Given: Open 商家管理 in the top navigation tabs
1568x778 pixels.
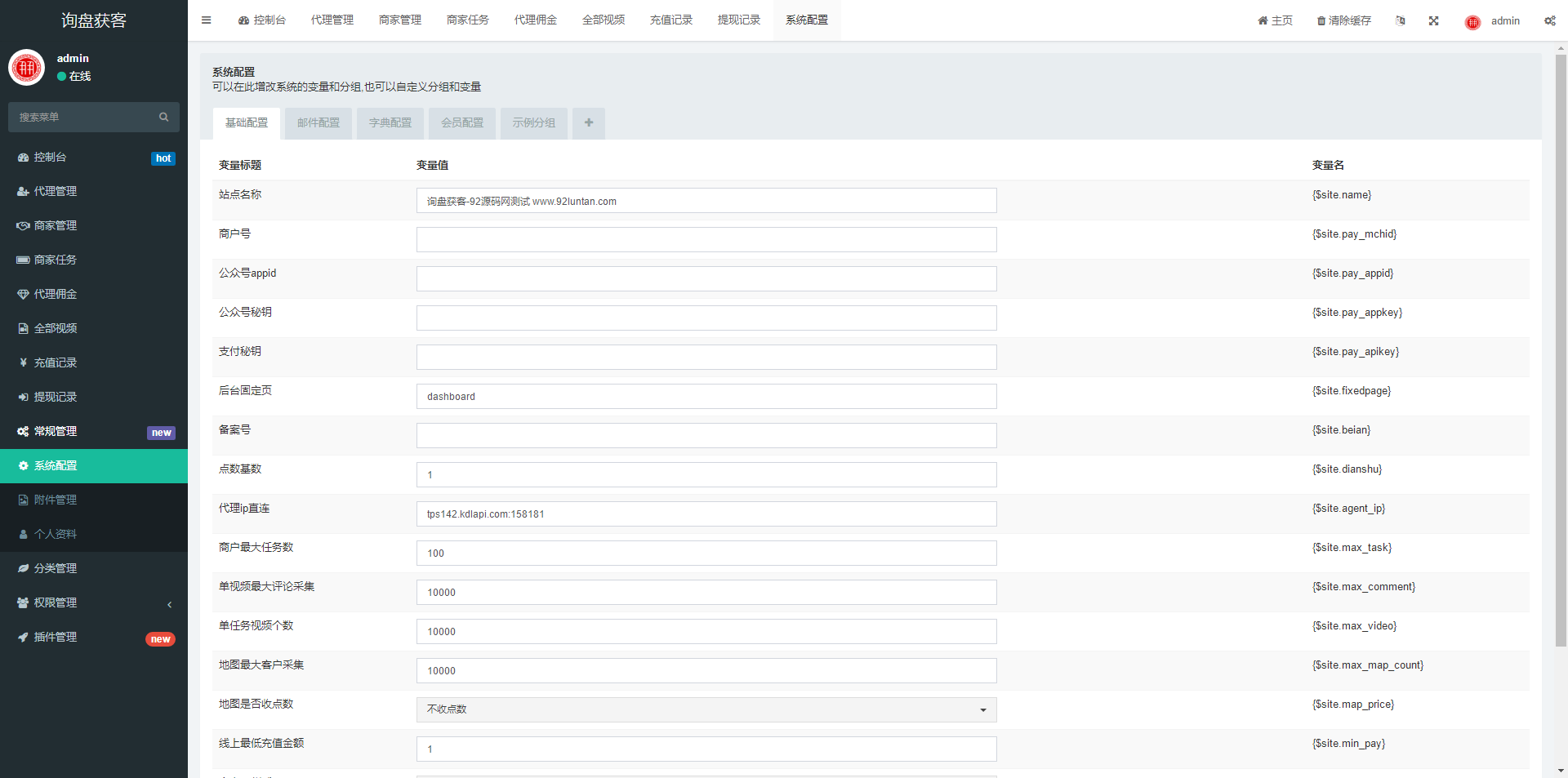Looking at the screenshot, I should tap(399, 20).
